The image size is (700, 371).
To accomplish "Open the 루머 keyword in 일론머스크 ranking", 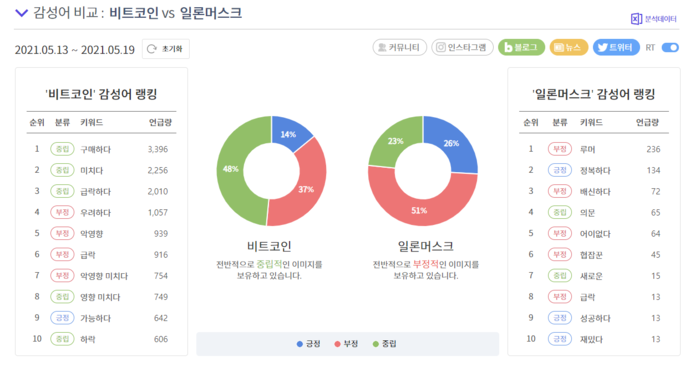I will click(x=588, y=149).
